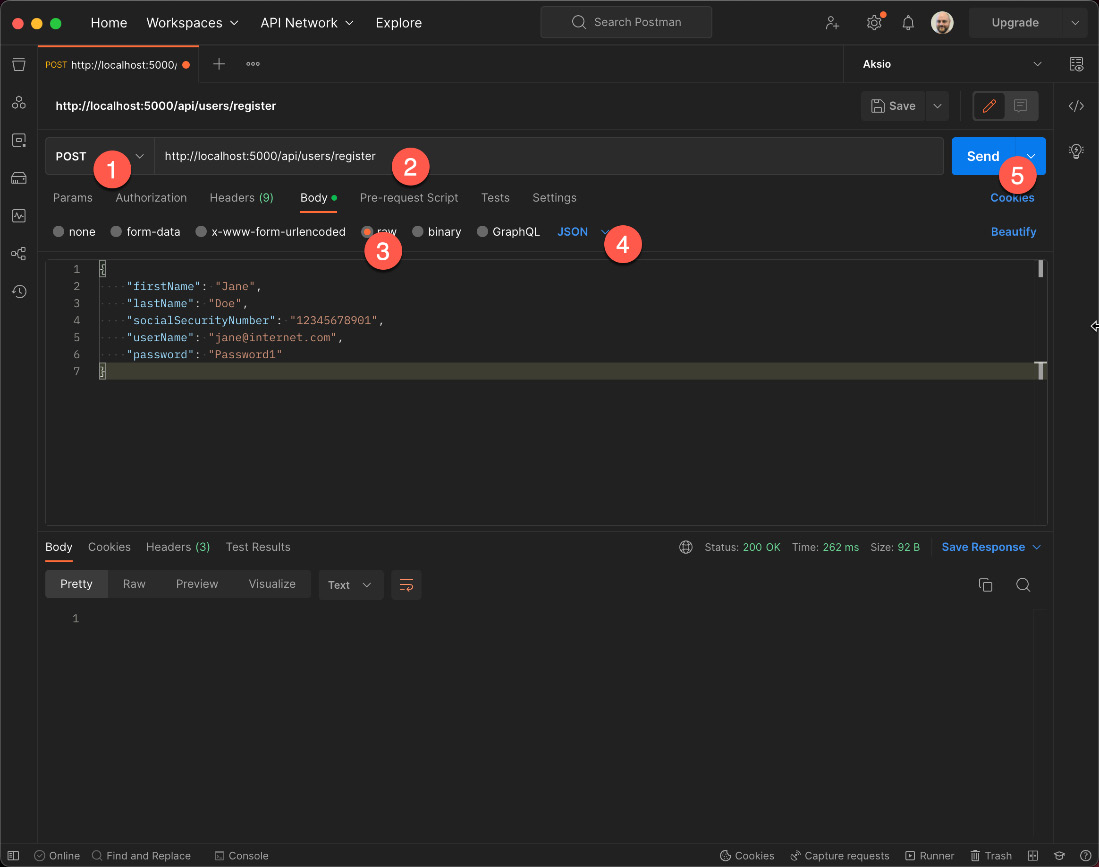Image resolution: width=1099 pixels, height=867 pixels.
Task: Open the Collections sidebar panel
Action: coord(19,64)
